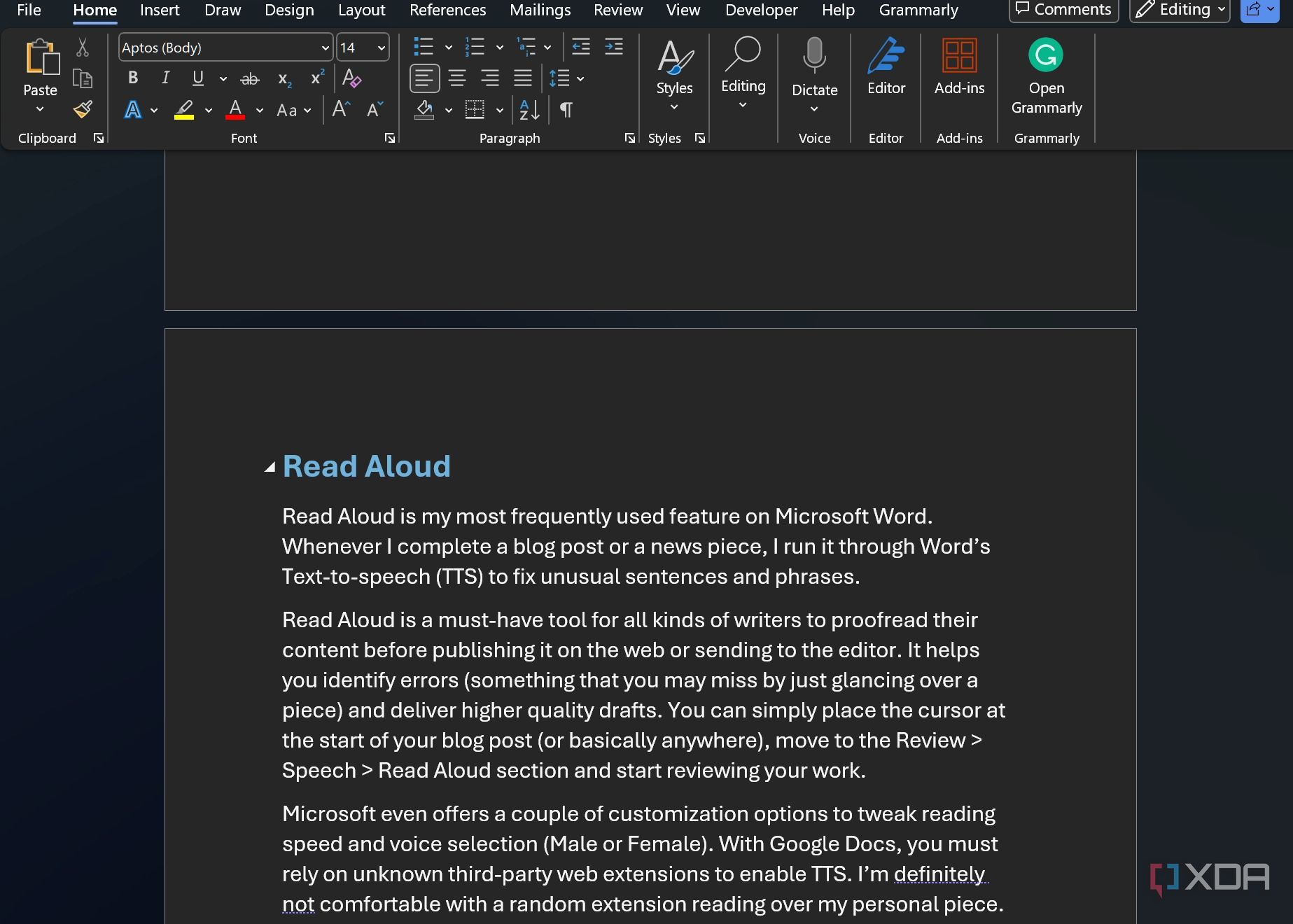
Task: Open the Comments pane
Action: [x=1063, y=10]
